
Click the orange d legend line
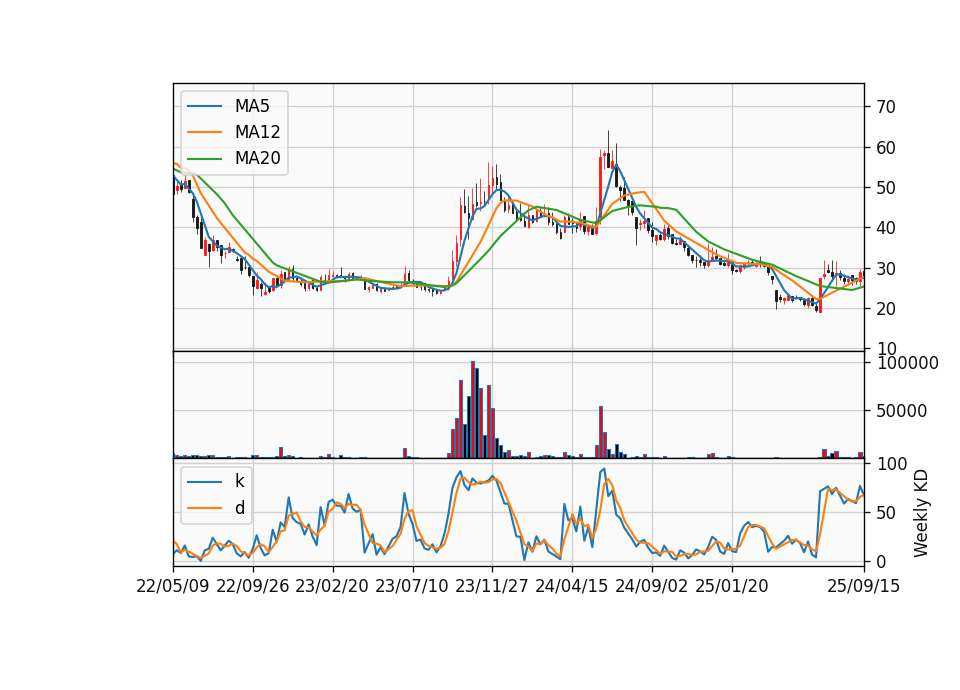[204, 508]
